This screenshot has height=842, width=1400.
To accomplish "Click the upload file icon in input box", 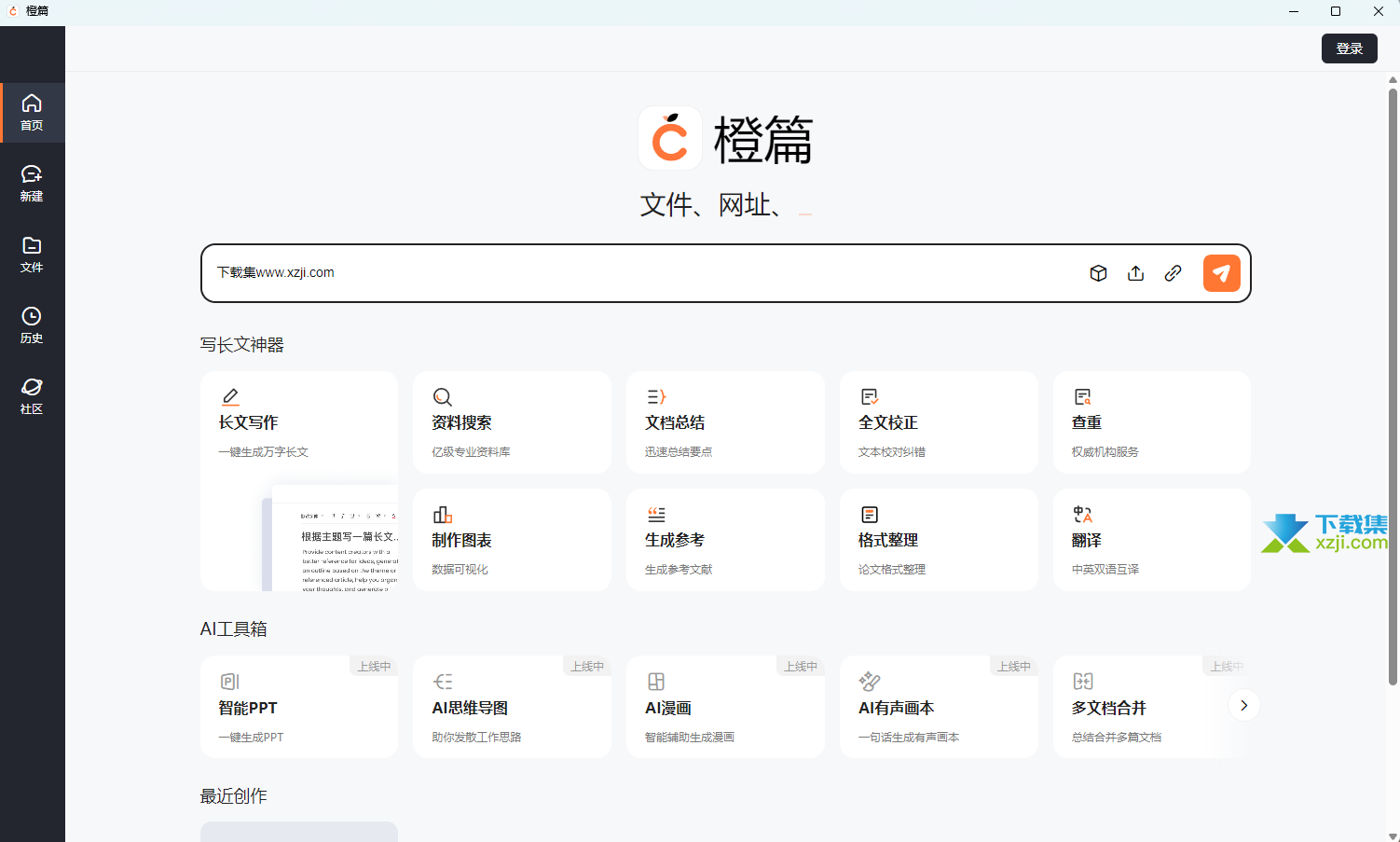I will 1135,273.
